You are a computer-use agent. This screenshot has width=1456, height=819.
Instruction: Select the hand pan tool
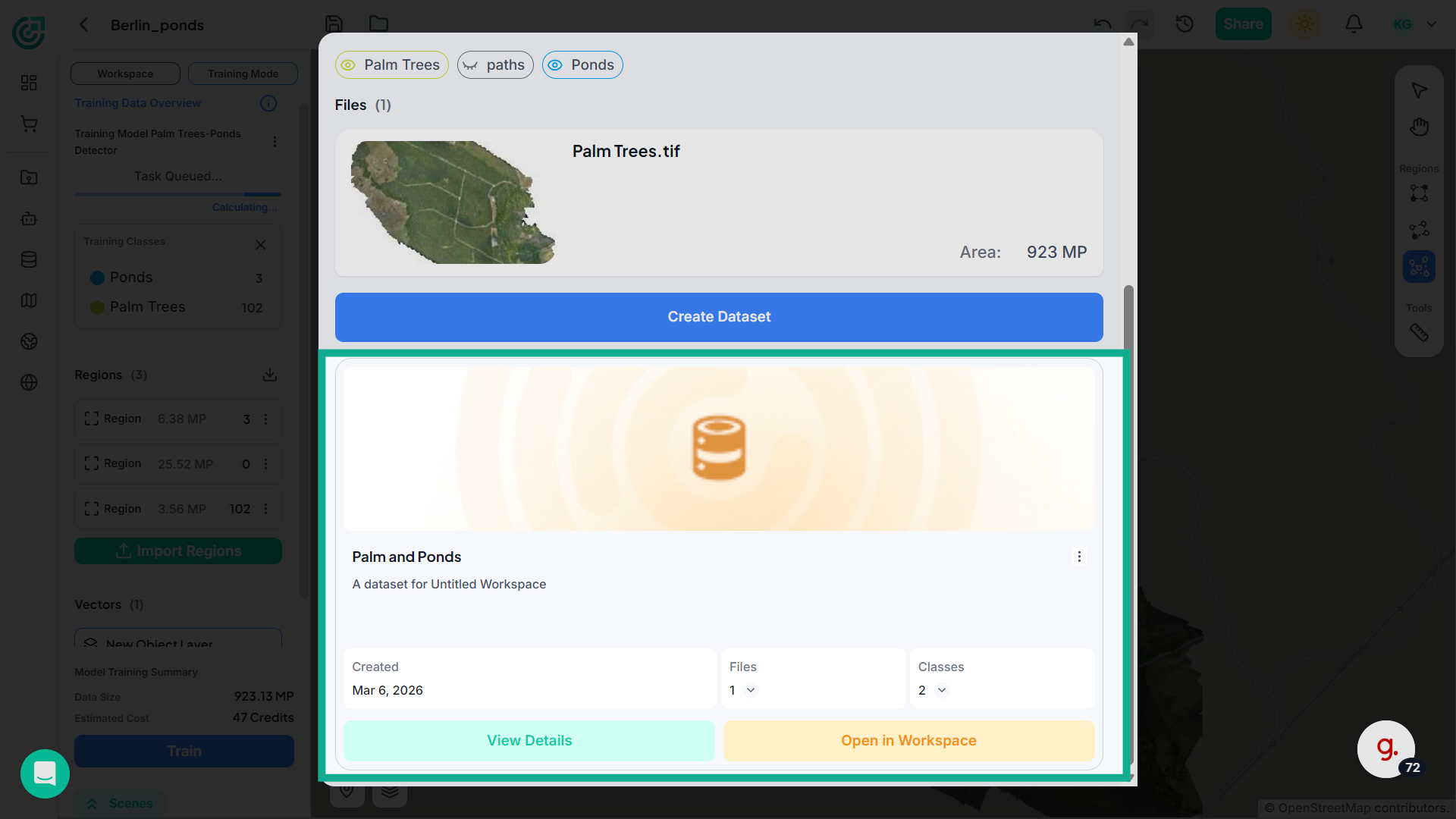click(1419, 126)
